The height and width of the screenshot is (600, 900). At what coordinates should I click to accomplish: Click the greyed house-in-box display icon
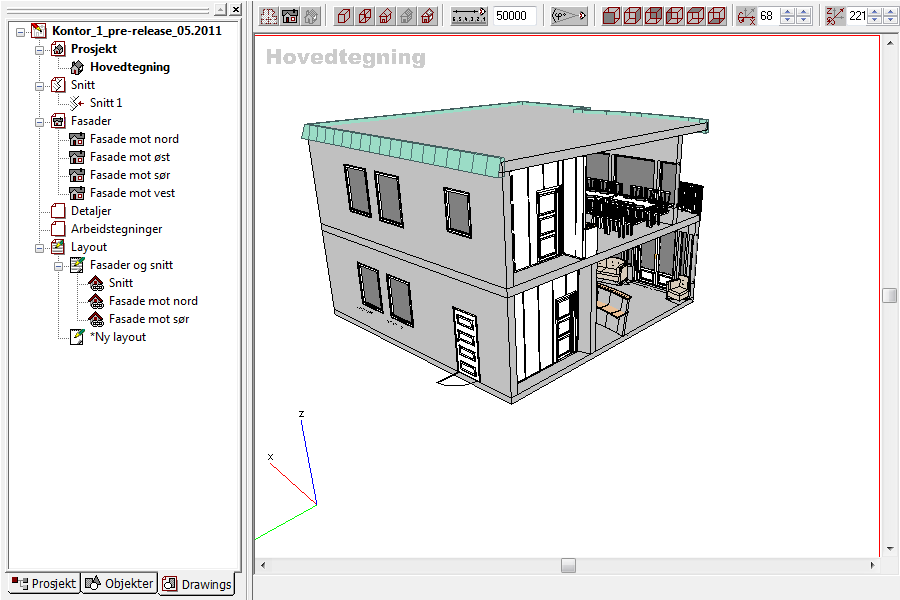pos(406,16)
